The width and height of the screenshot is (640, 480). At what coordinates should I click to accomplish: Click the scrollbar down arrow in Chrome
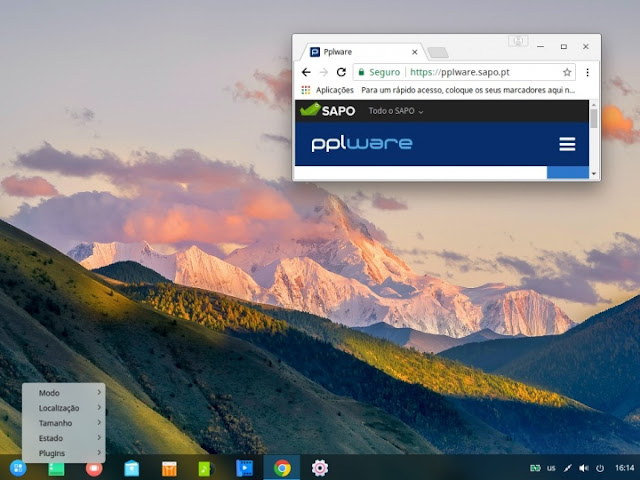[593, 174]
